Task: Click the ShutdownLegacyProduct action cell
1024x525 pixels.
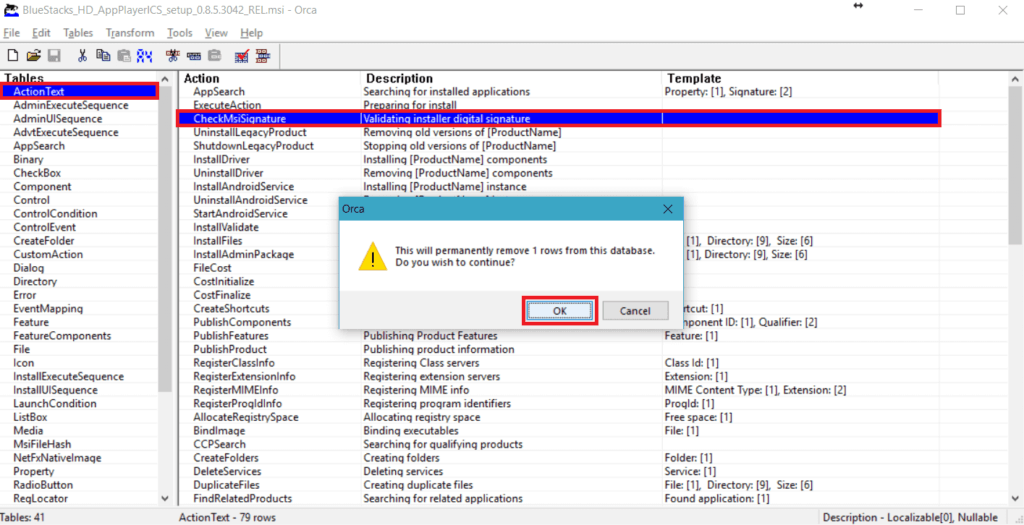Action: [x=253, y=146]
